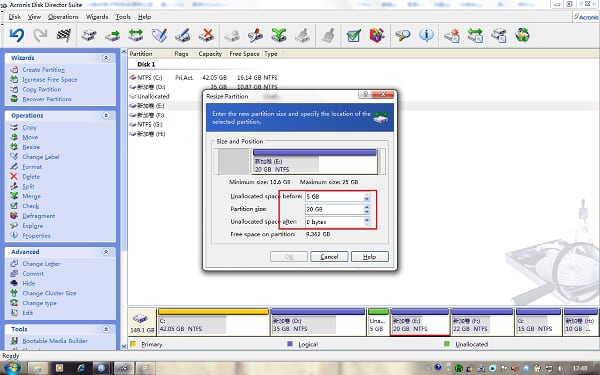
Task: Click toolbar Check icon with green checkmark
Action: [x=354, y=36]
